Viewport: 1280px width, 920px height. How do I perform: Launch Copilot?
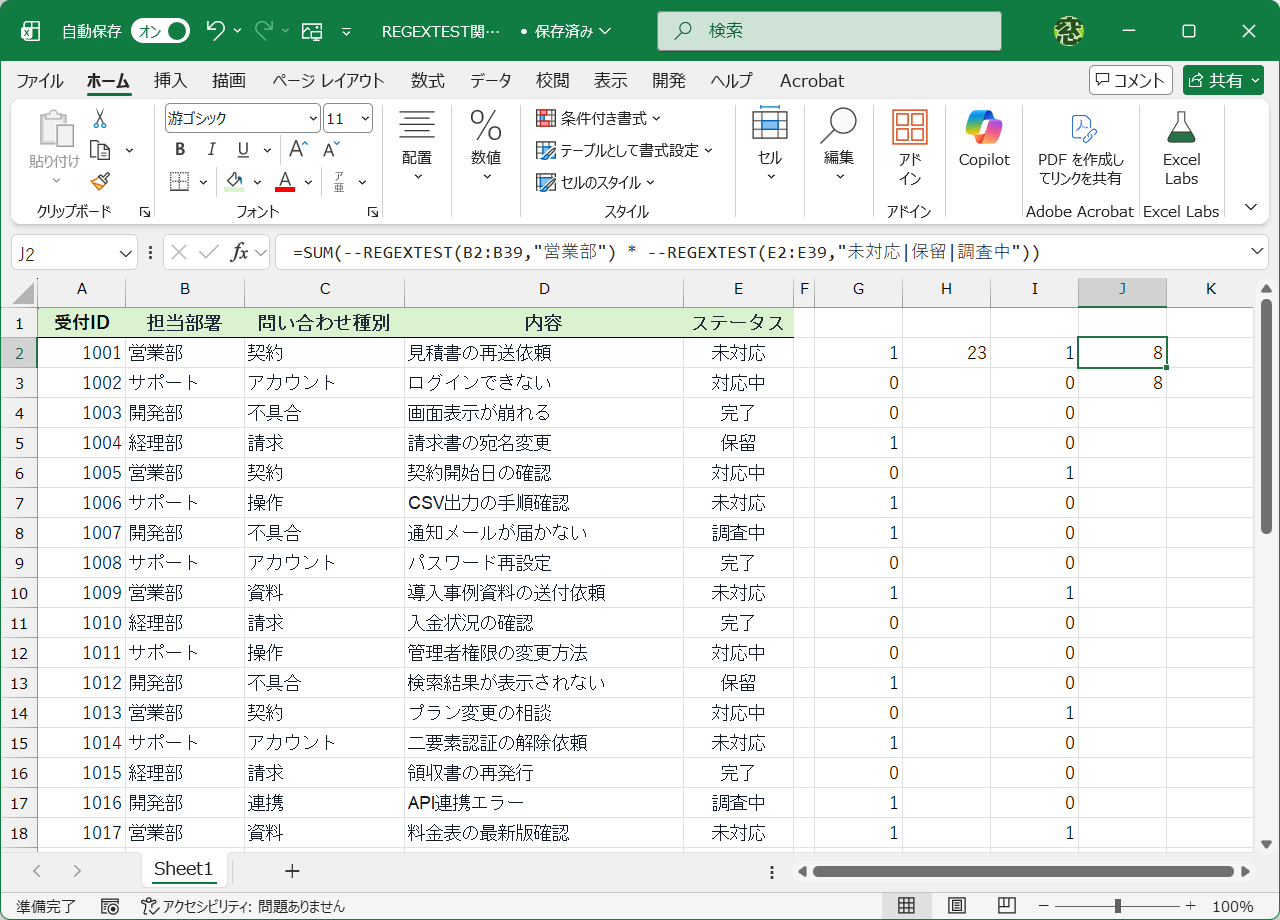coord(984,140)
